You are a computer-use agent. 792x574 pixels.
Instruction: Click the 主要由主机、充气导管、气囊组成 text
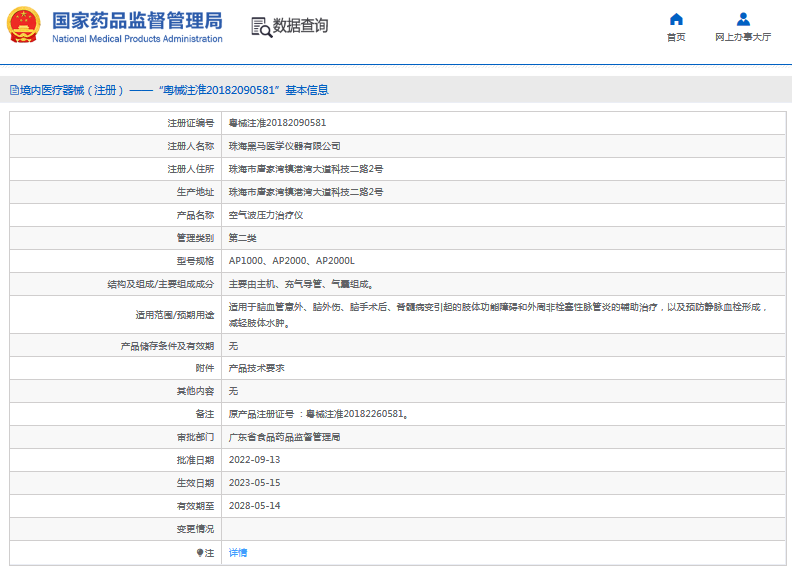tap(301, 284)
